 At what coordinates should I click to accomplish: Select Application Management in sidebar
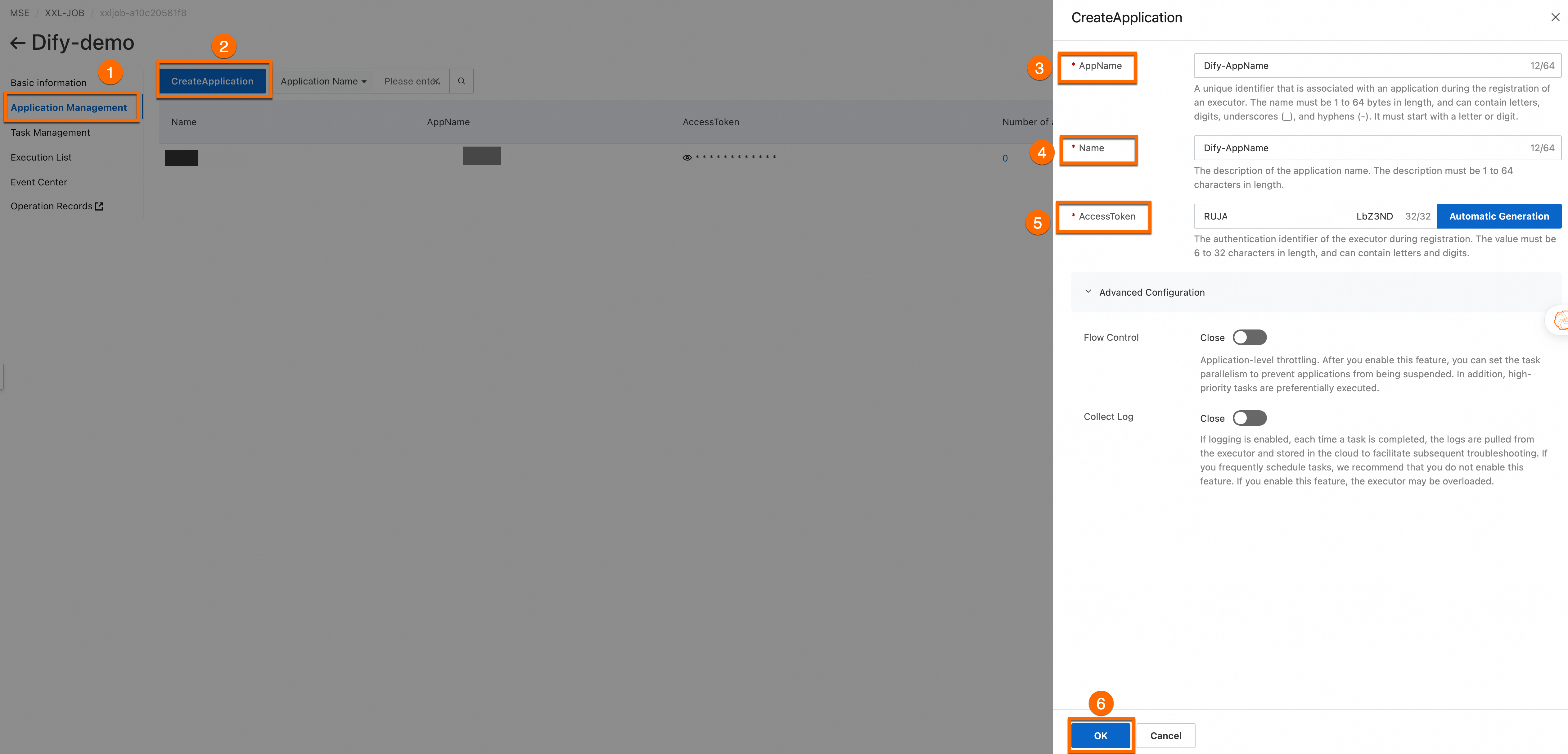point(68,107)
